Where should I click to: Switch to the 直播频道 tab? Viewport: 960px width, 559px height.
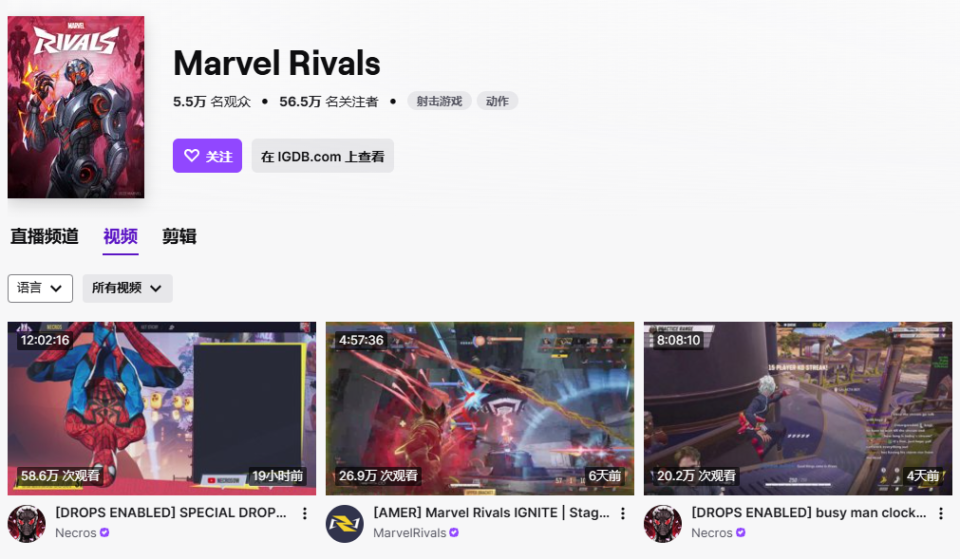[x=44, y=236]
